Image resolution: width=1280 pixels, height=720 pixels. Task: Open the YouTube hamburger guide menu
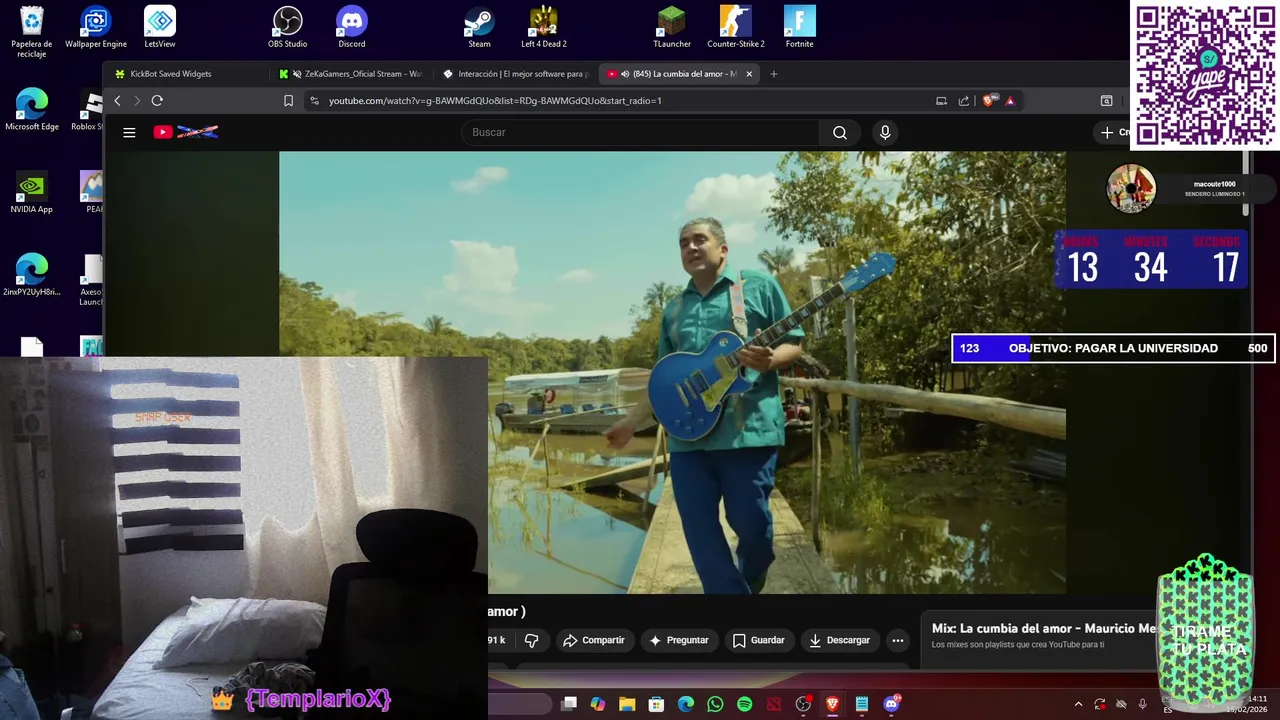coord(129,132)
